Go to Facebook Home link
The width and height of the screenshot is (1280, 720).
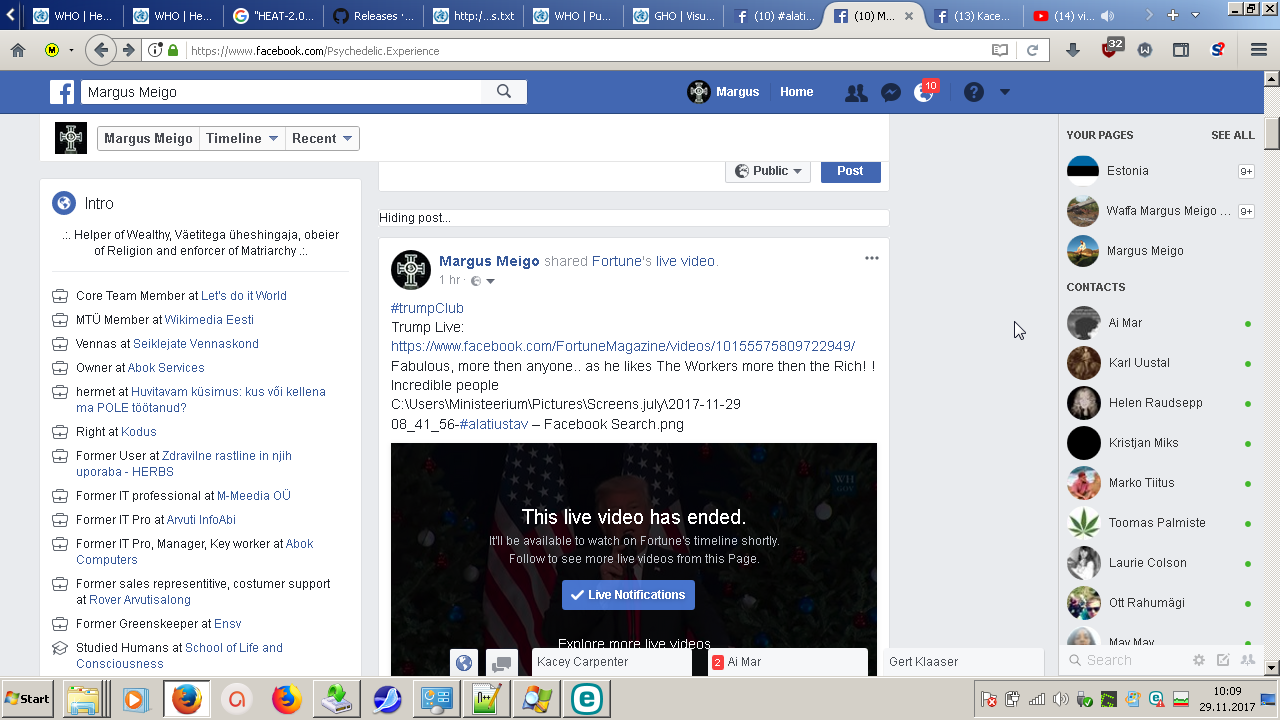coord(797,92)
